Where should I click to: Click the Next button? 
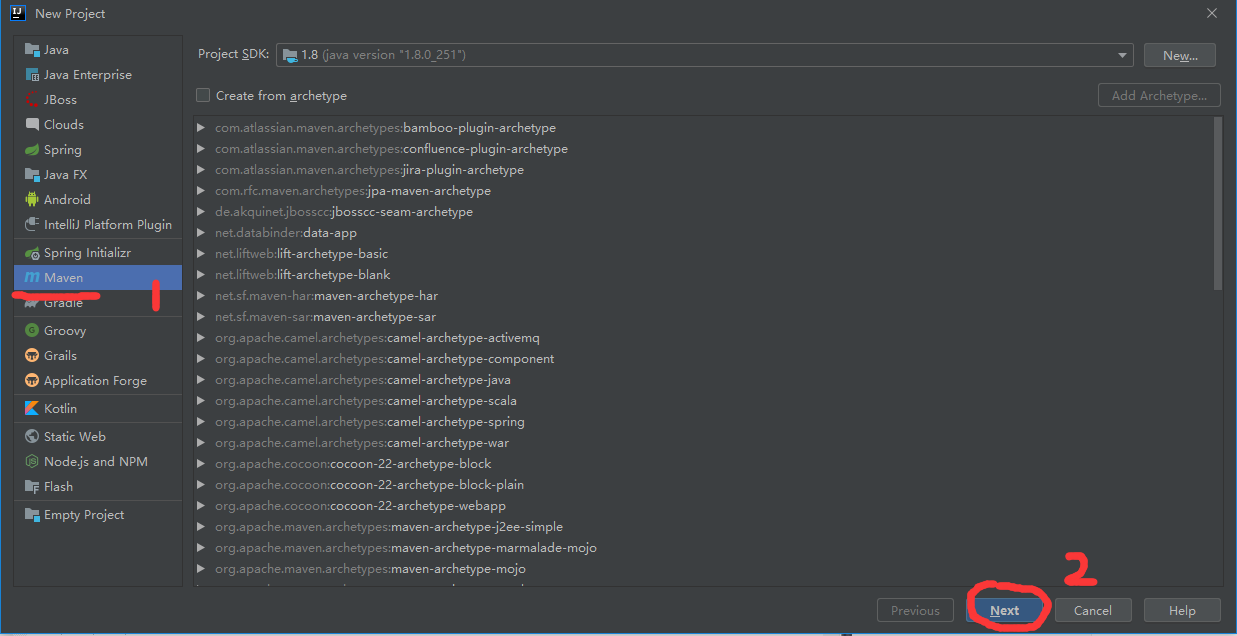pos(1005,611)
